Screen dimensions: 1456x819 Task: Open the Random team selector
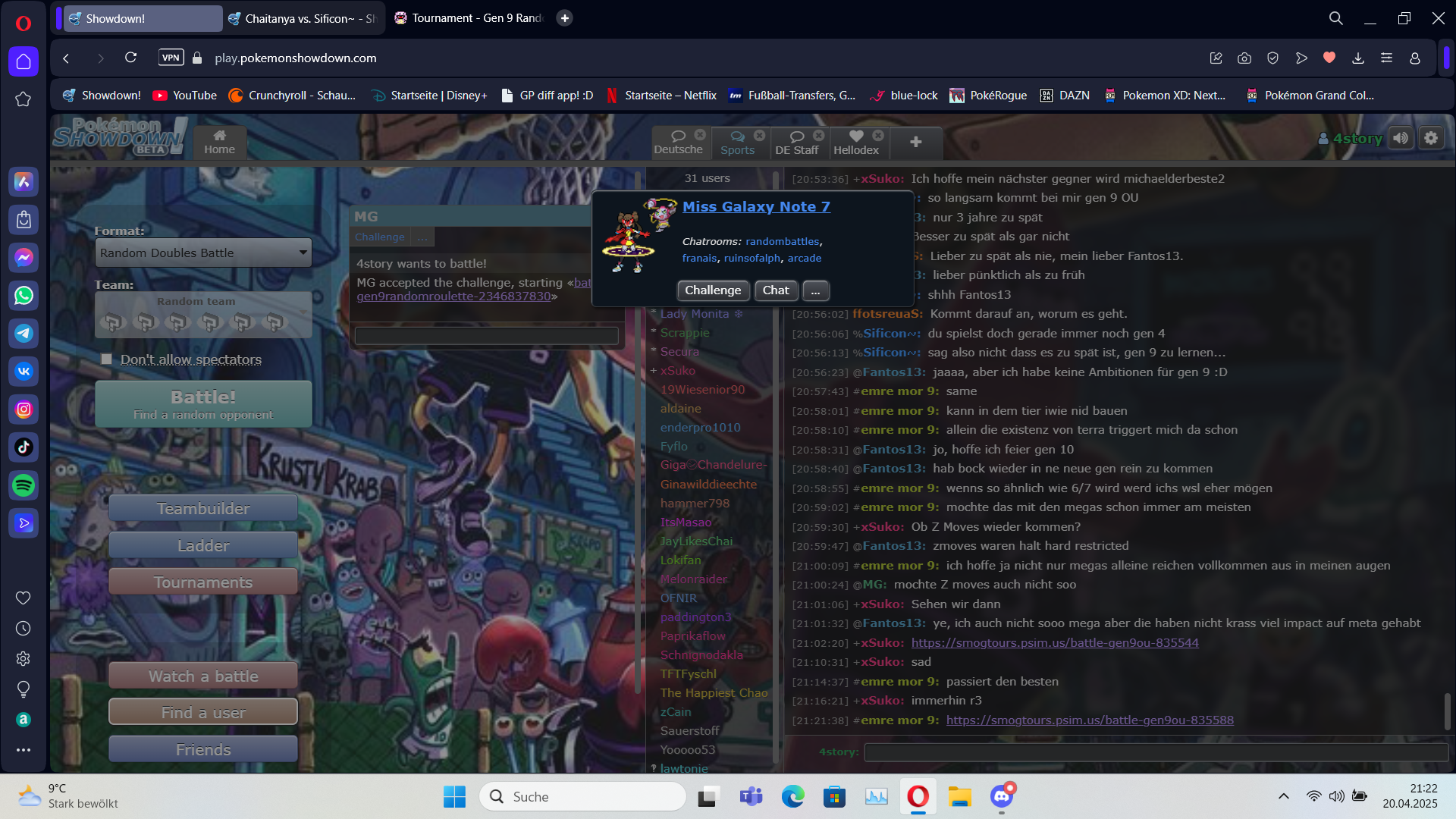(x=203, y=315)
